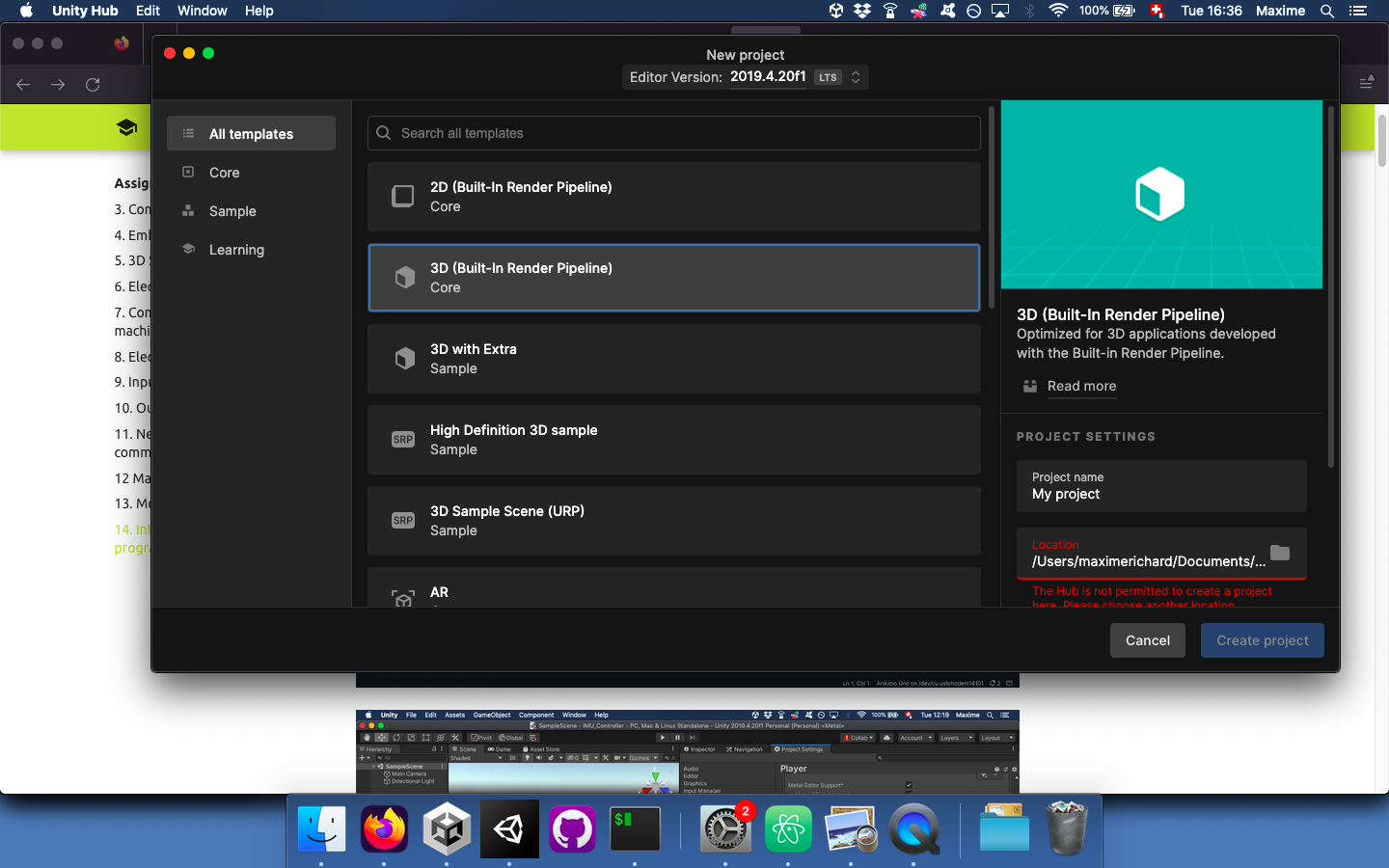Open the Help menu
Screen dimensions: 1389x868
[259, 11]
